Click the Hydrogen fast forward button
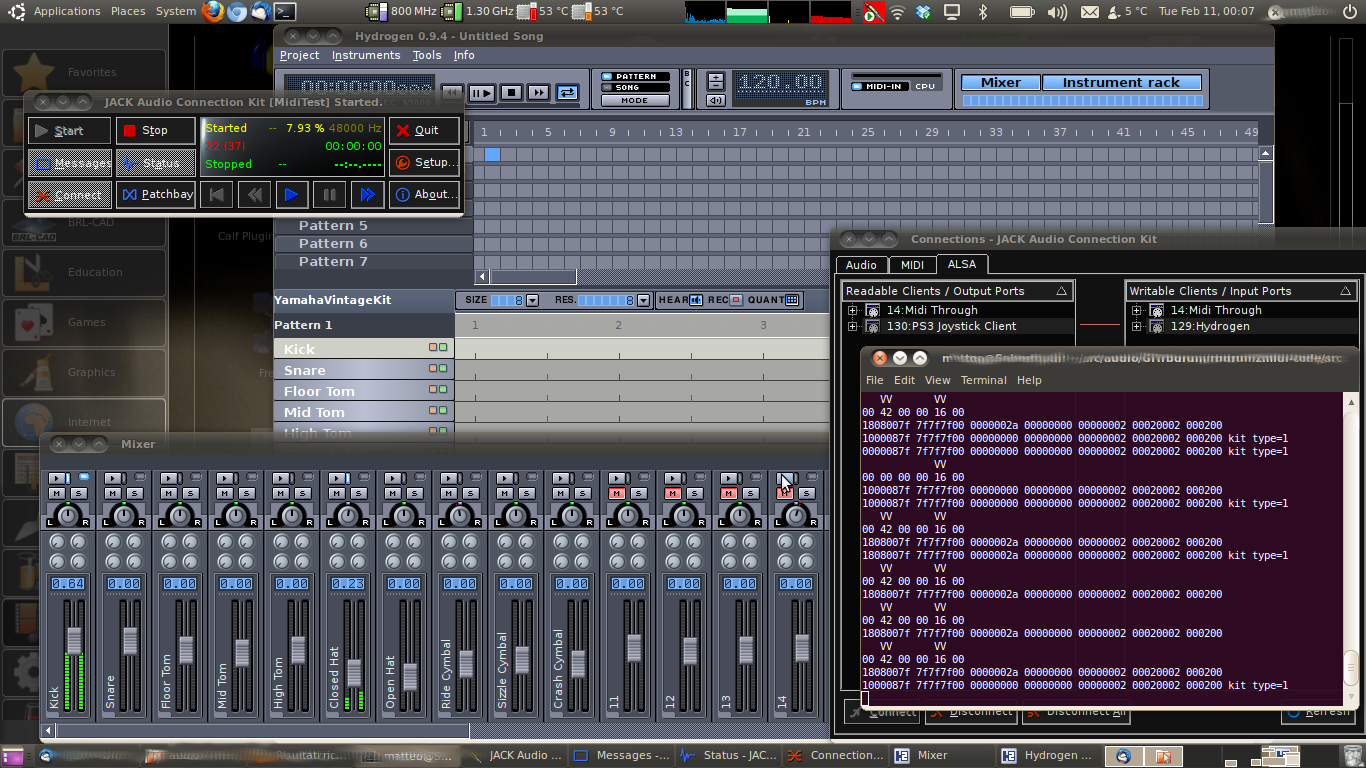 (539, 93)
